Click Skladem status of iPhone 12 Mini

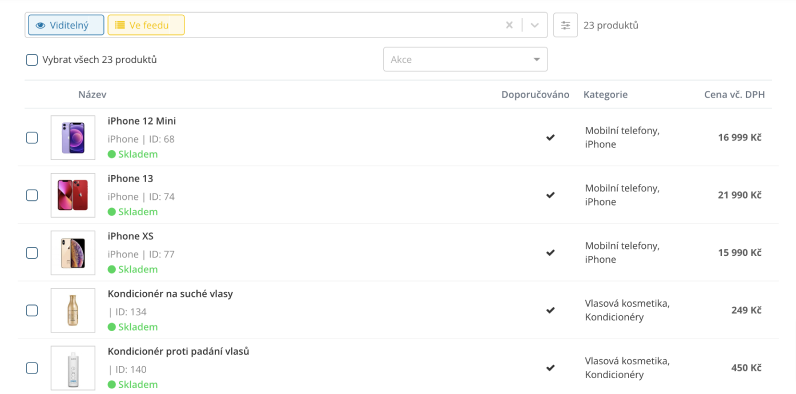(132, 154)
